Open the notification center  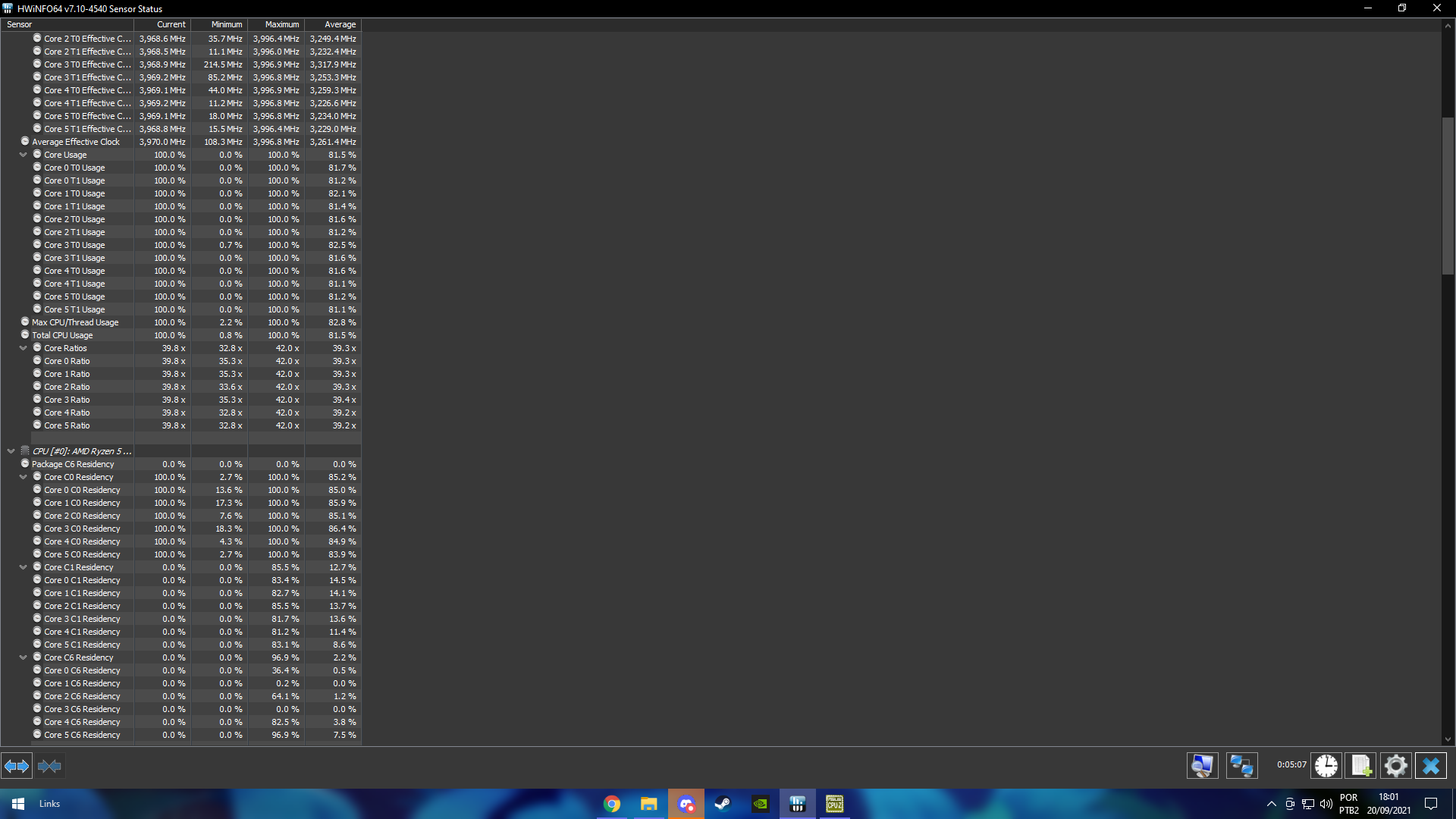click(x=1431, y=804)
